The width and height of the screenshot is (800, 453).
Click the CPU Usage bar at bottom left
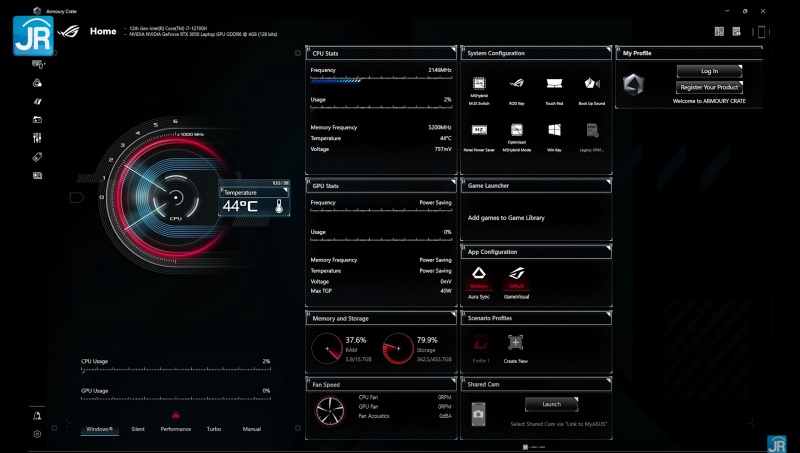coord(176,369)
